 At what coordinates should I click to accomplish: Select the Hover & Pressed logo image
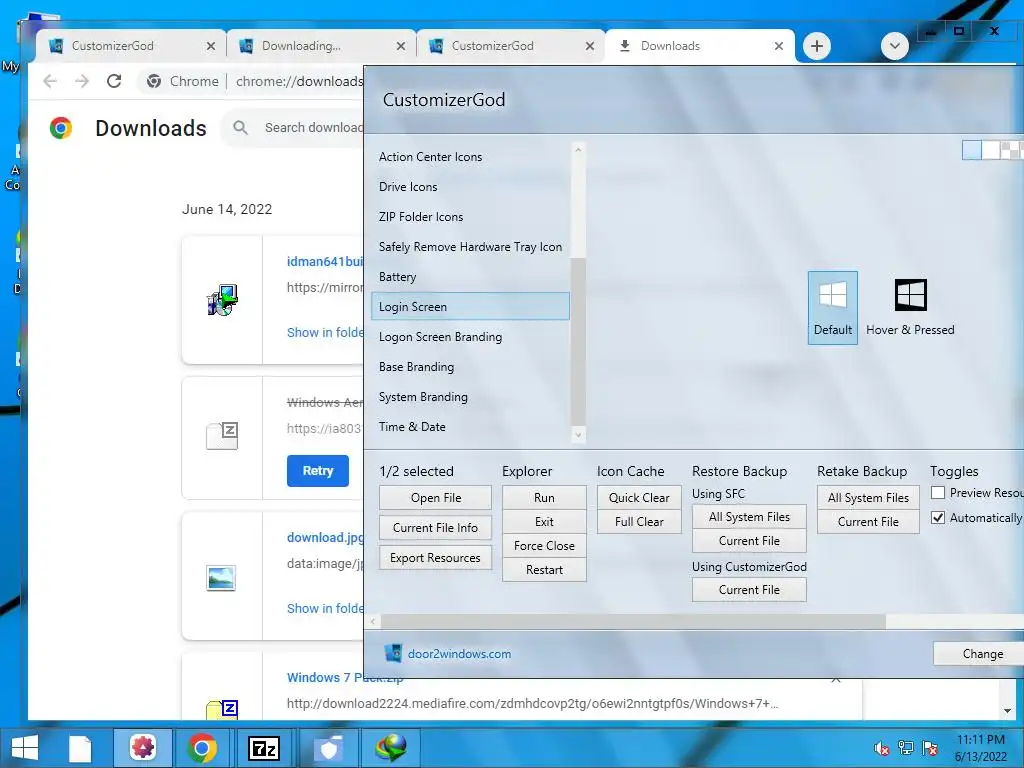910,308
